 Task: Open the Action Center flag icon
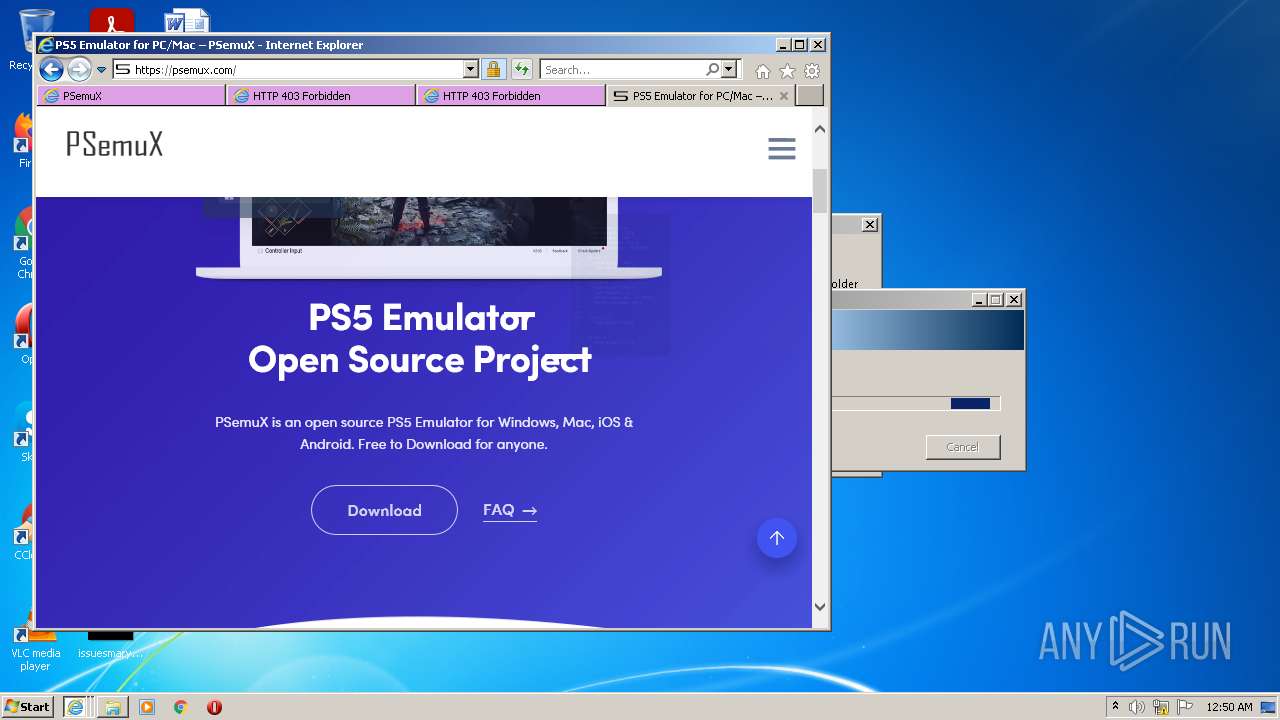[x=1185, y=707]
